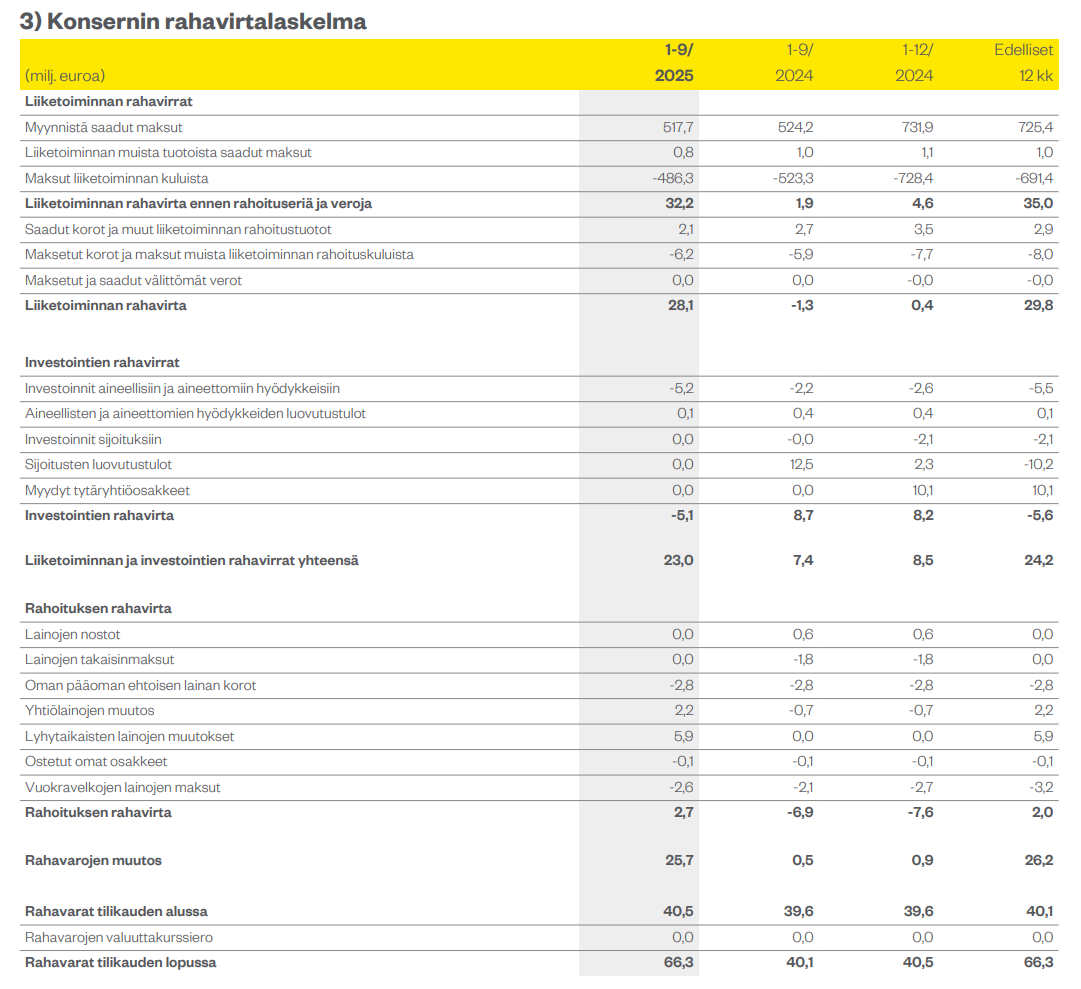Select the "Investointien rahavirrat" section heading
The height and width of the screenshot is (989, 1081).
(102, 363)
